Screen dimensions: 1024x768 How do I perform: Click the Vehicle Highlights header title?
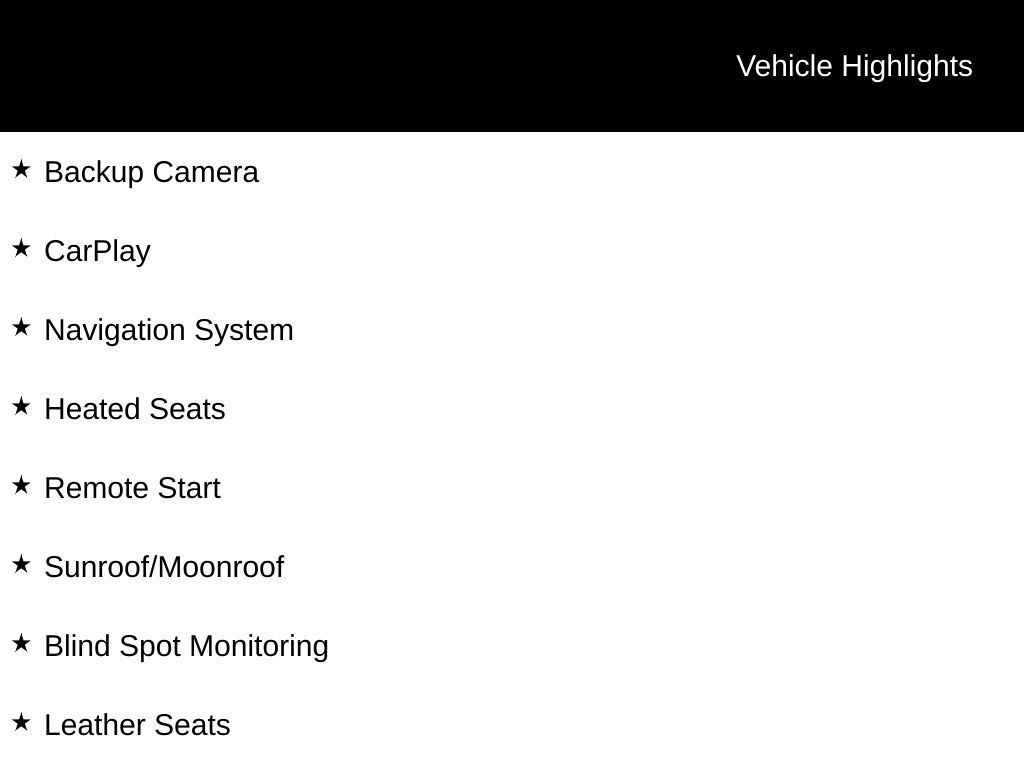(x=854, y=67)
